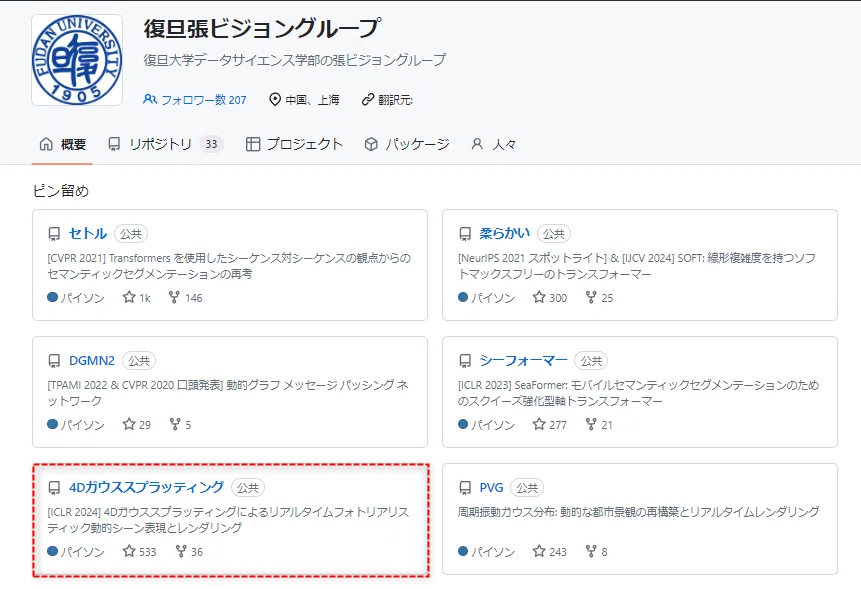Click the location pin icon
The width and height of the screenshot is (861, 589).
(x=275, y=99)
